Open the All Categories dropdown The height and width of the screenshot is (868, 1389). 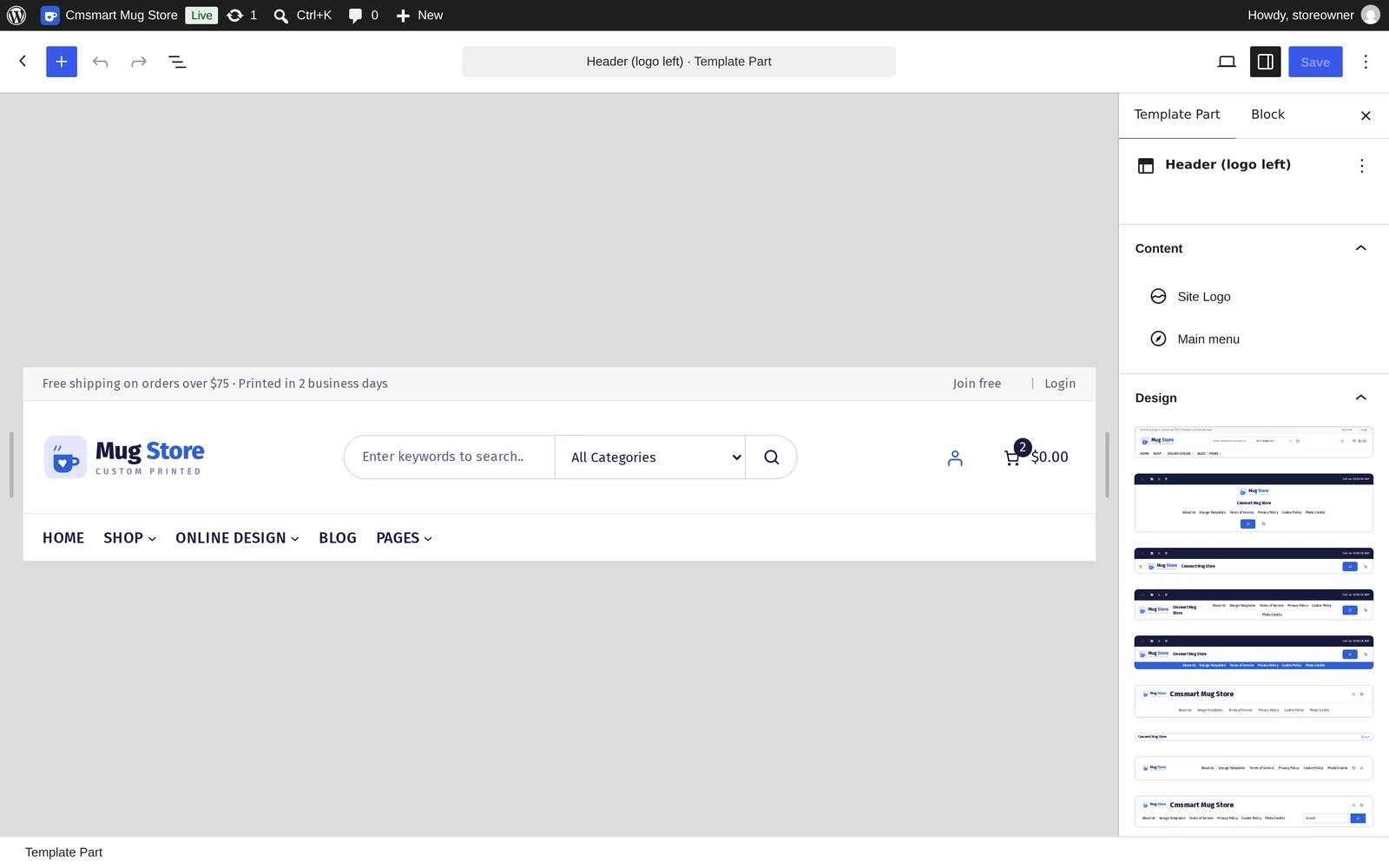coord(650,457)
